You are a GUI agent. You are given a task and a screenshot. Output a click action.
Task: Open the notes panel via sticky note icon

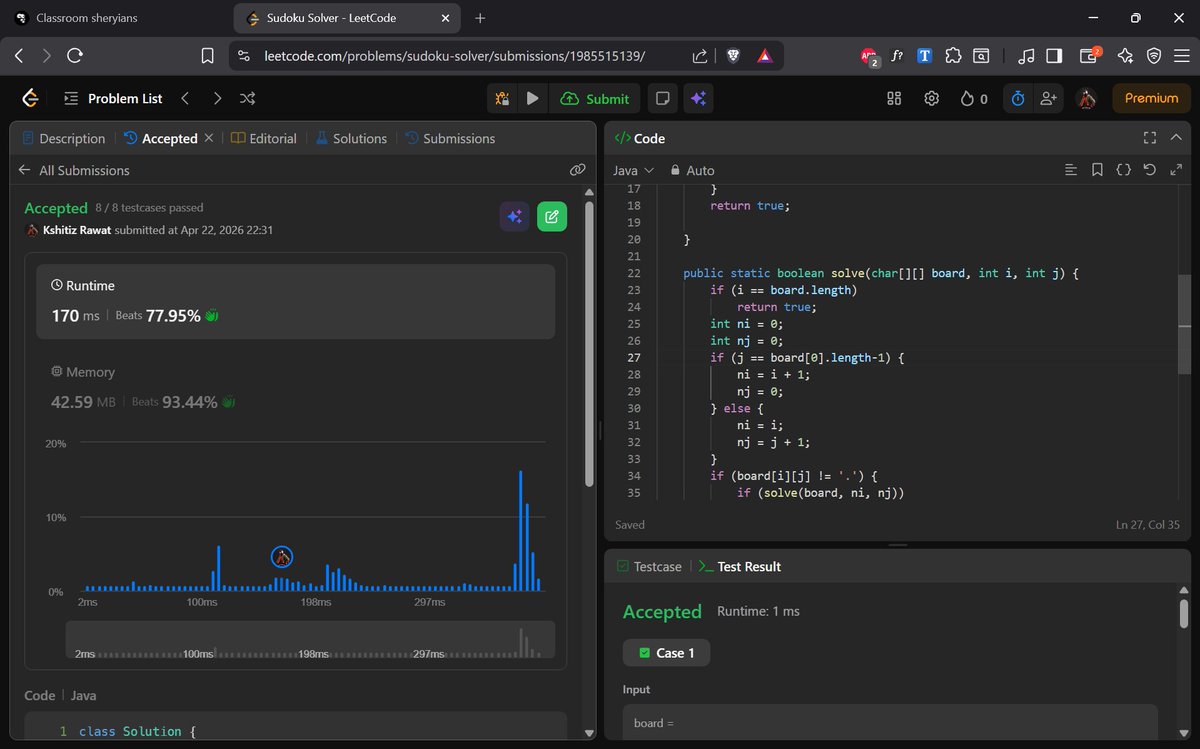tap(662, 98)
